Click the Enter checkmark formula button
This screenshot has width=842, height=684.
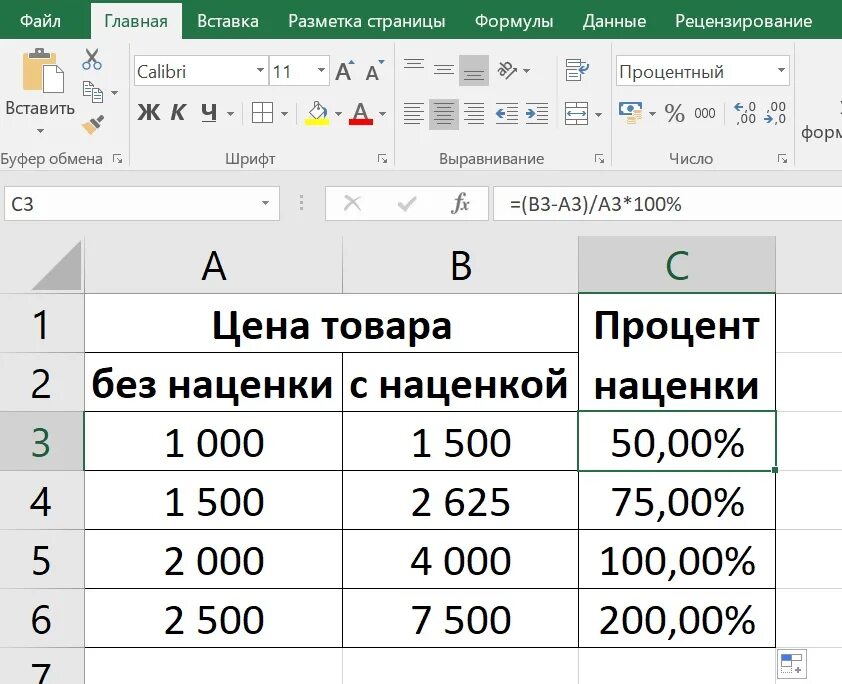(x=407, y=203)
